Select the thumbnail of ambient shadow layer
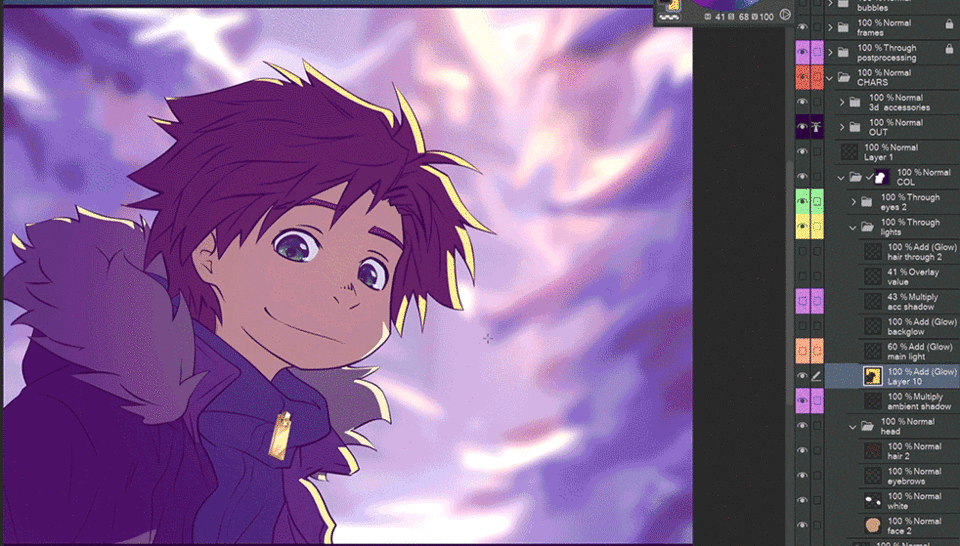 pyautogui.click(x=873, y=401)
